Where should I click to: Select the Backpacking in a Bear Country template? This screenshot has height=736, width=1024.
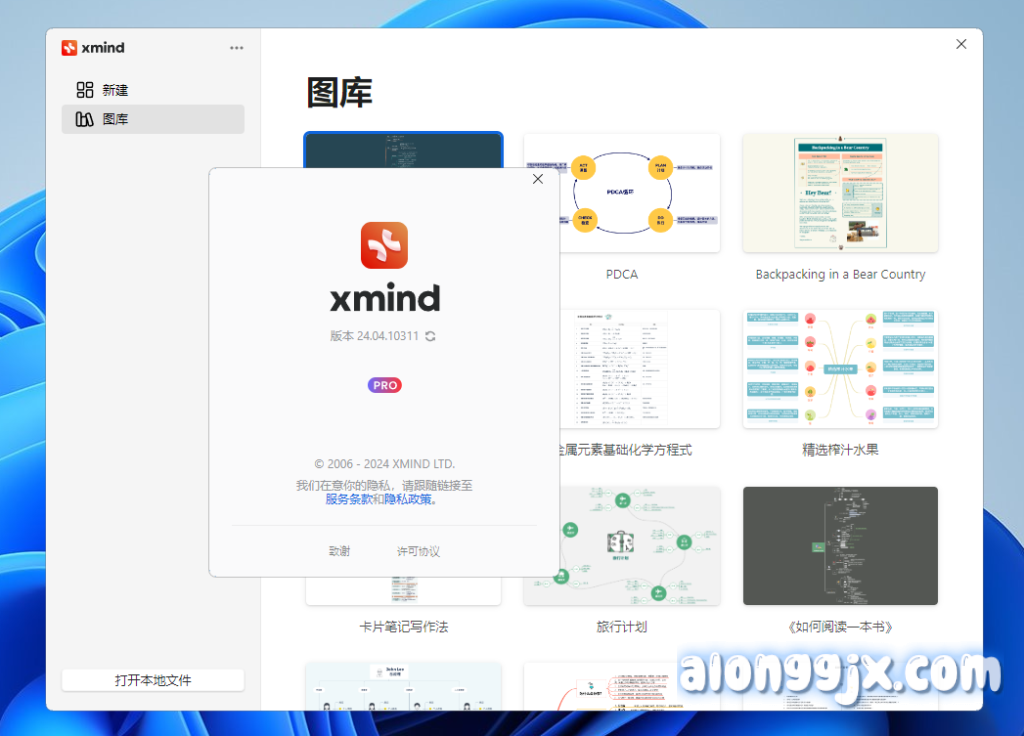pyautogui.click(x=840, y=193)
